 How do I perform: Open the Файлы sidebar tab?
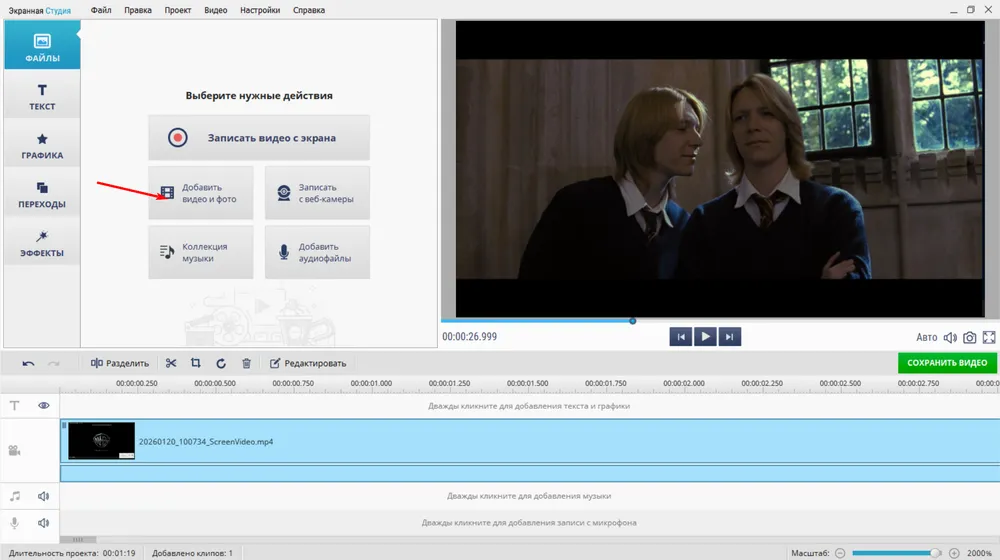click(42, 45)
